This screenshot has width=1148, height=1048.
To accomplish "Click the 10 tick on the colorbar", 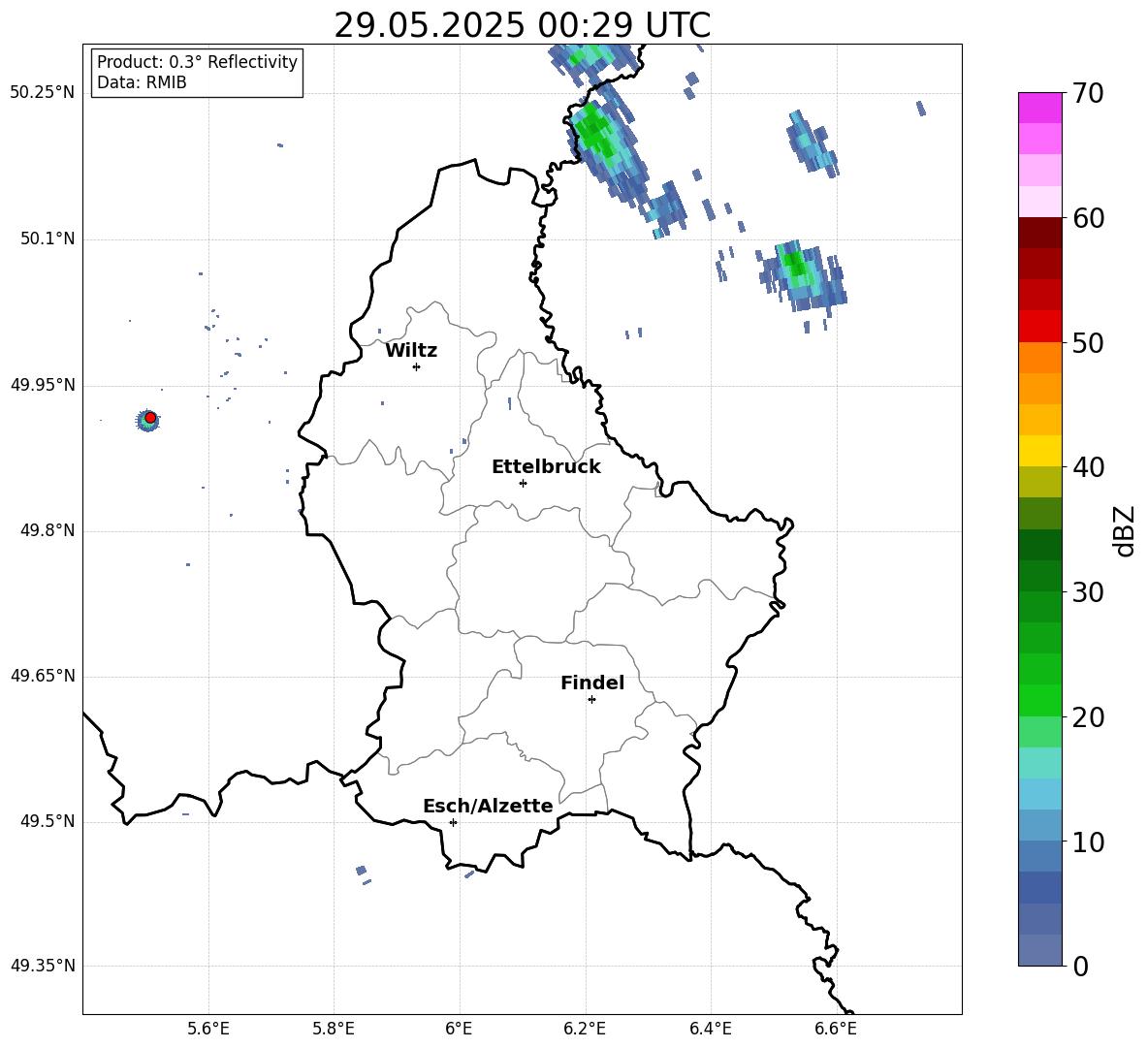I will tap(1088, 842).
